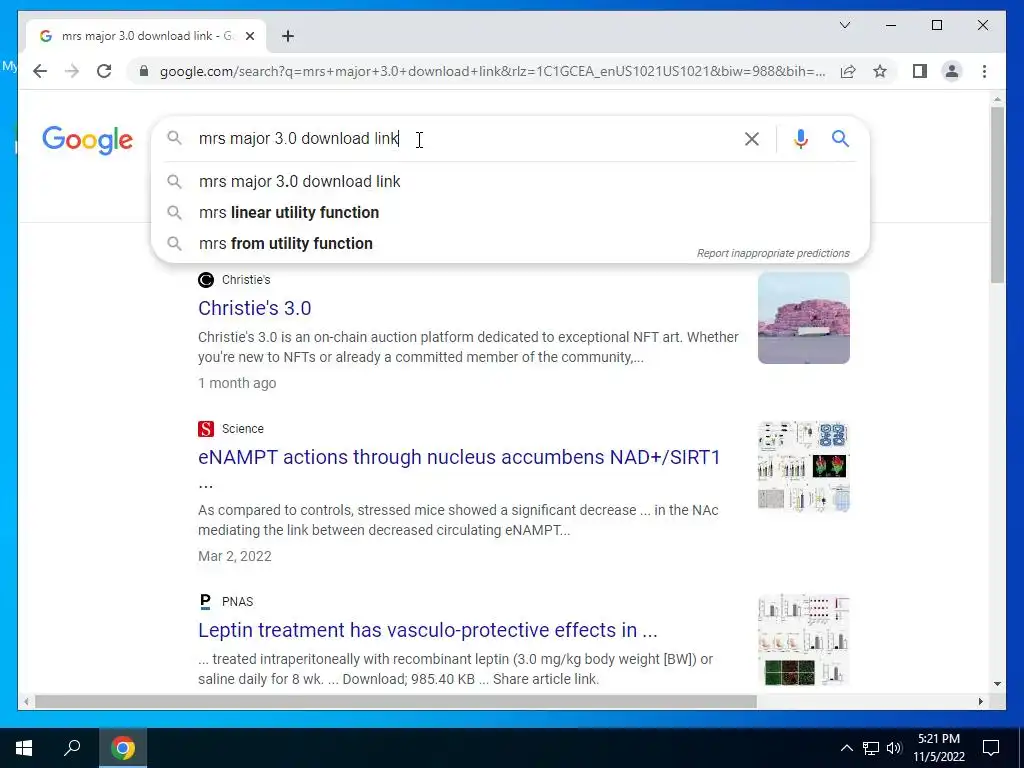
Task: Submit search with the blue magnifier icon
Action: [x=840, y=138]
